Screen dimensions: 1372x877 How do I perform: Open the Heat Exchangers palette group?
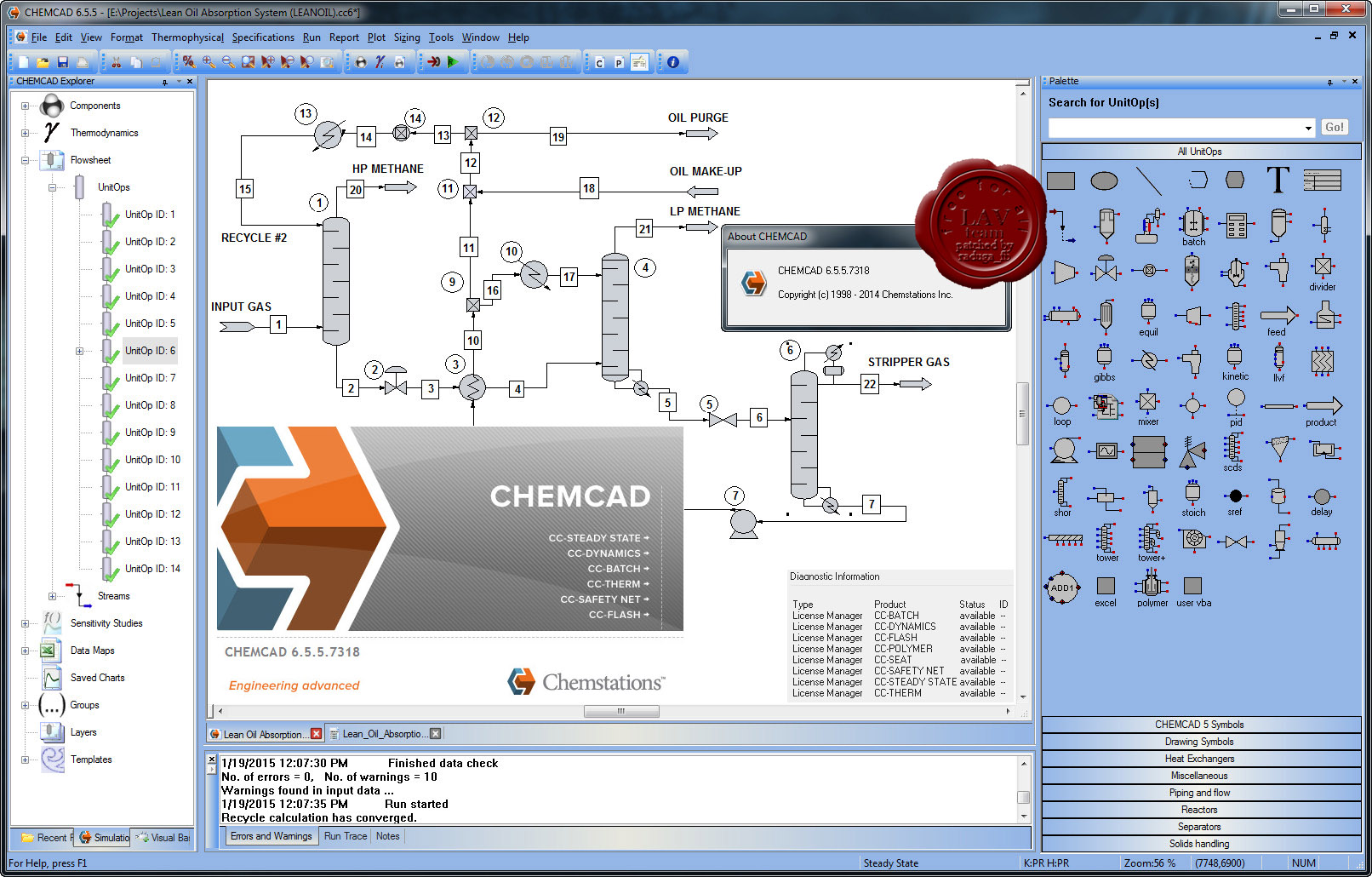click(x=1200, y=759)
